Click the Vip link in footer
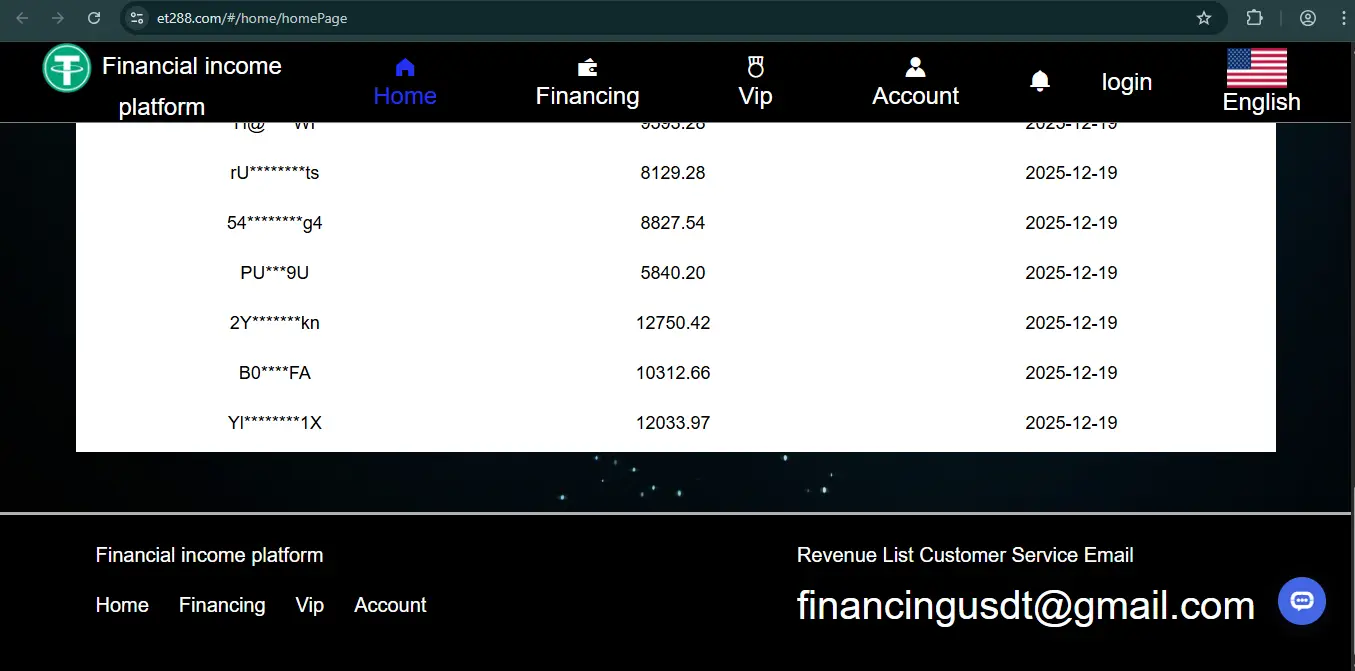The image size is (1355, 671). pos(310,605)
